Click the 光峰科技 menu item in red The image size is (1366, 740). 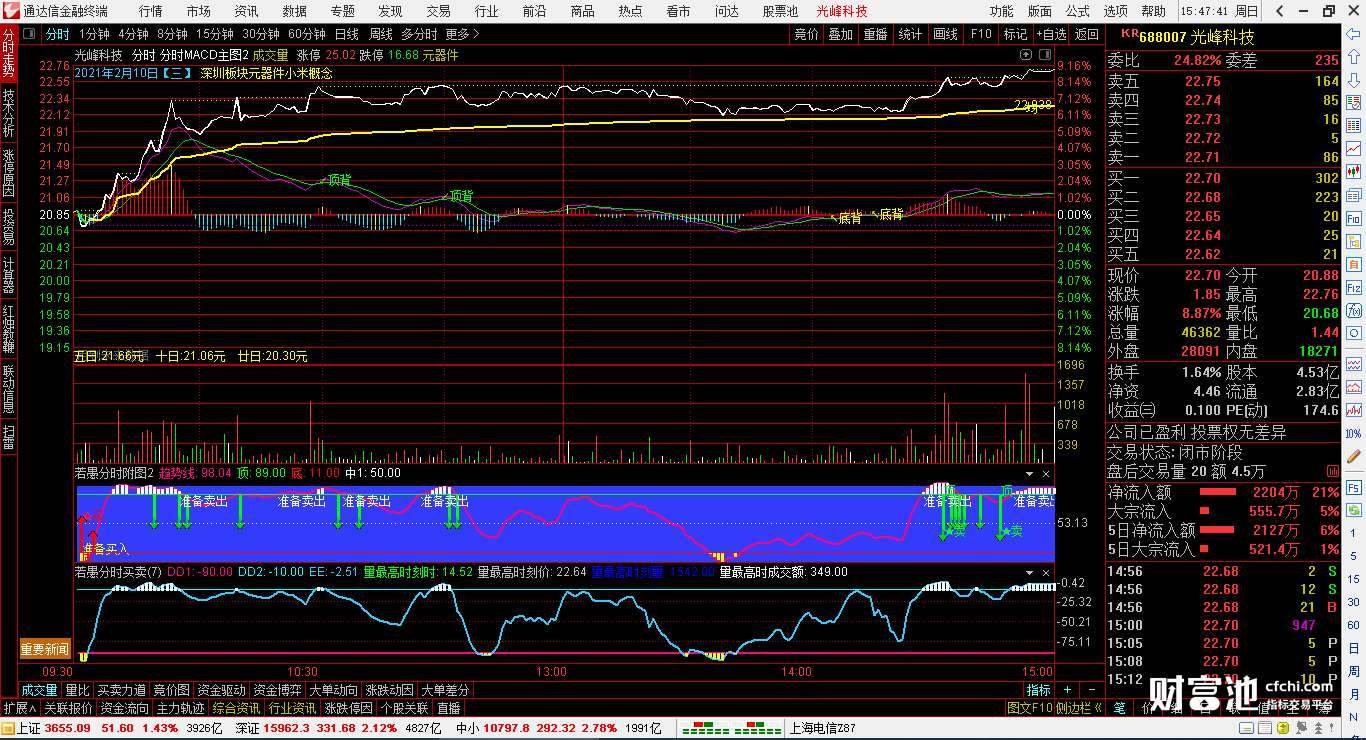tap(842, 11)
